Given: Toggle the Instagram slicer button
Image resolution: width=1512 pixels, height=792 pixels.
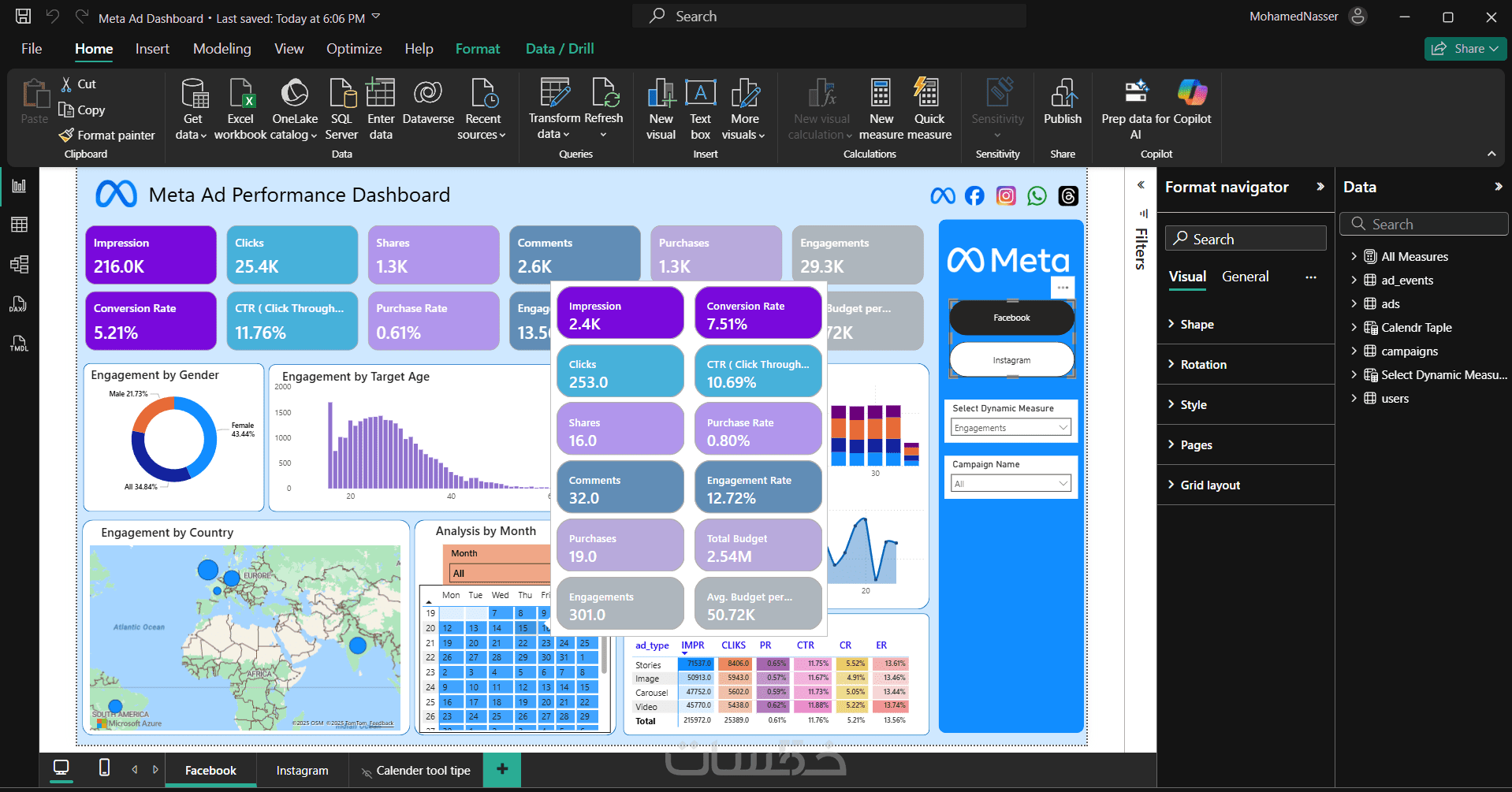Looking at the screenshot, I should (1011, 360).
